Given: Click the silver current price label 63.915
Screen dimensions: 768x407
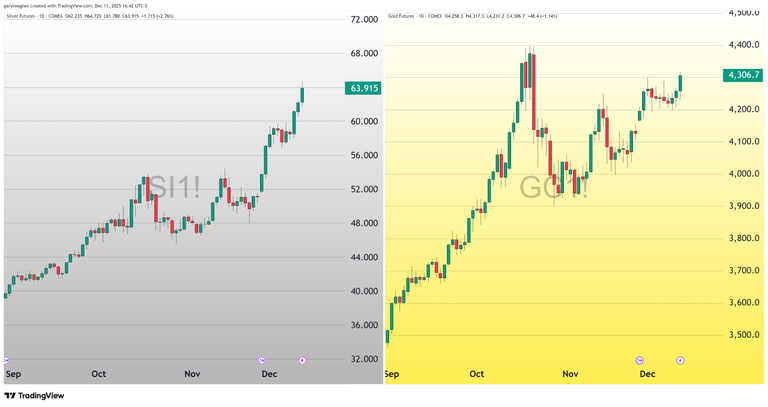Looking at the screenshot, I should click(362, 88).
